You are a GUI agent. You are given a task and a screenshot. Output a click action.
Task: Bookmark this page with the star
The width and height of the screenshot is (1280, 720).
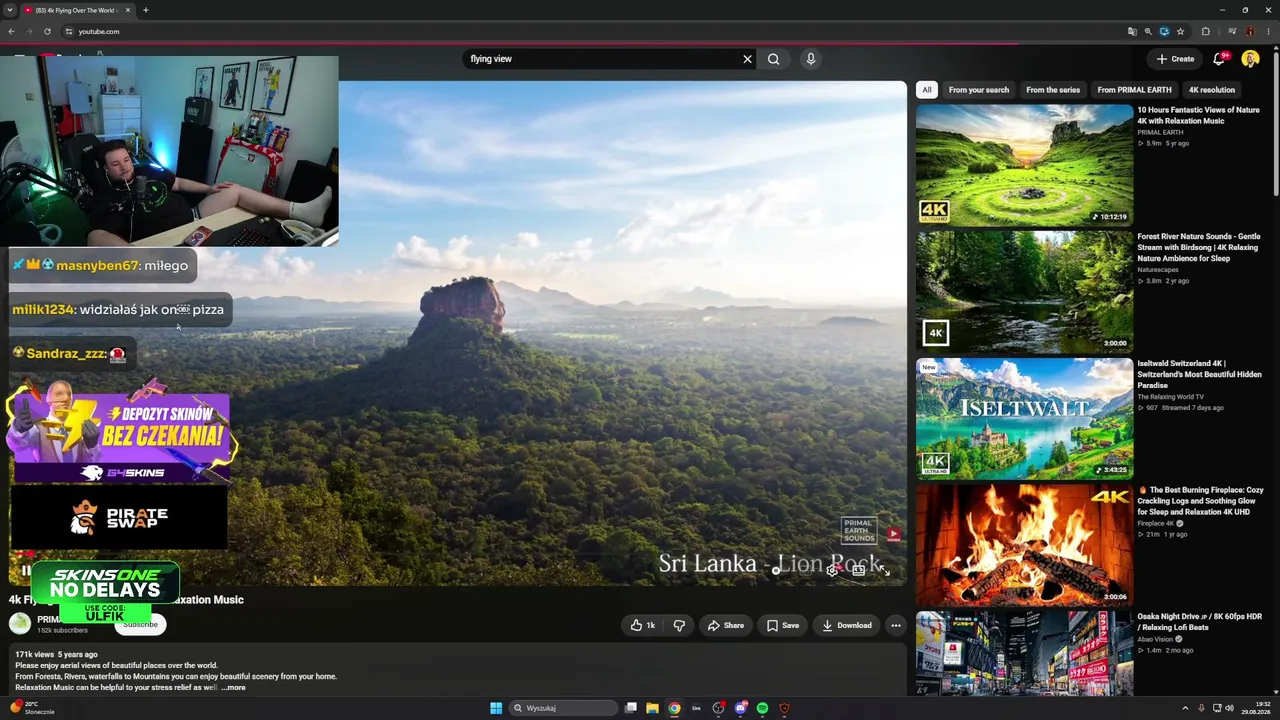(x=1180, y=31)
